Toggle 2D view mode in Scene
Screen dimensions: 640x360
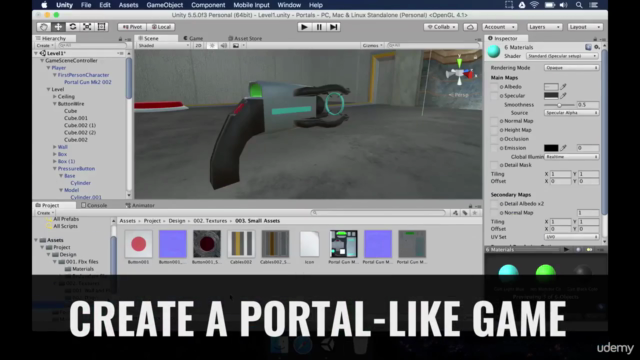tap(198, 46)
